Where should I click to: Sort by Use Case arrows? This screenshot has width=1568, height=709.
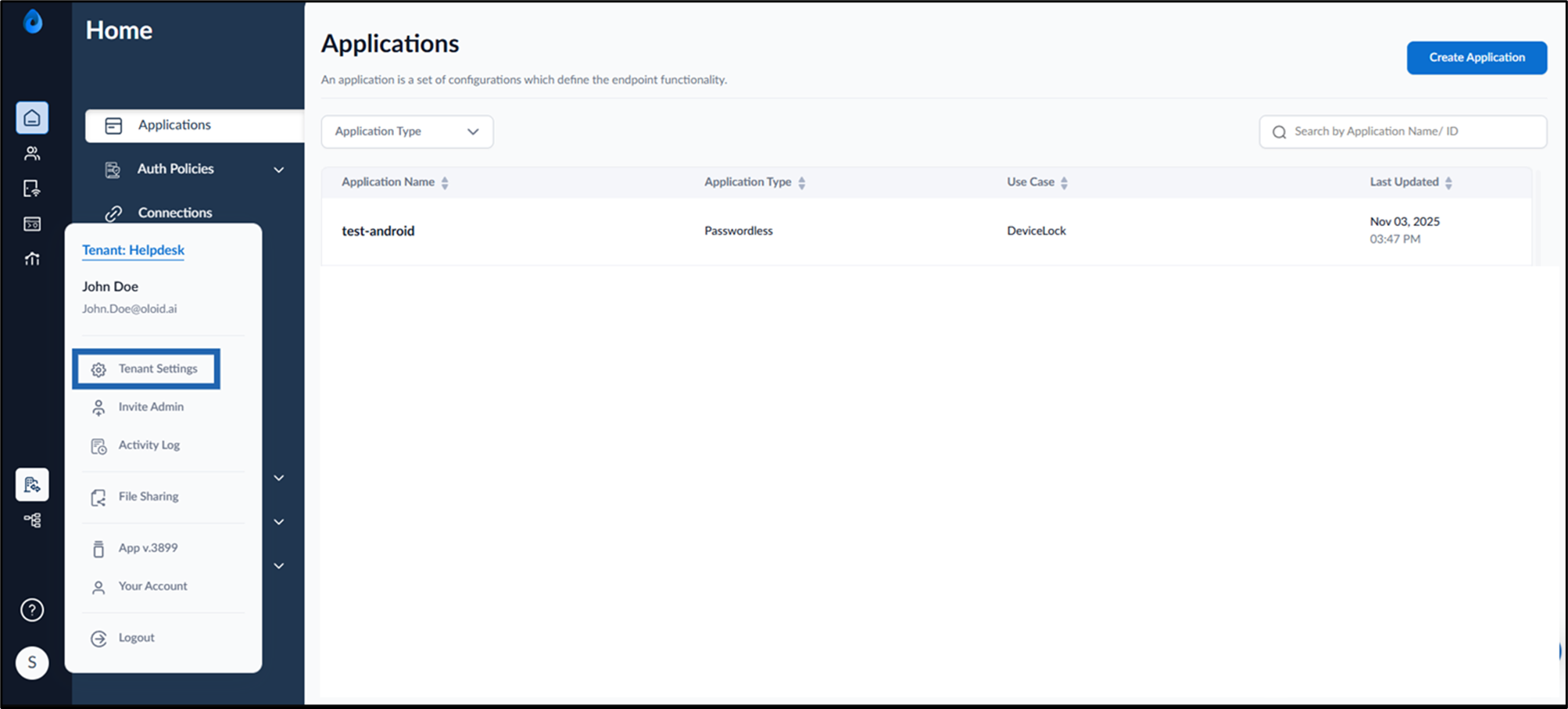(x=1064, y=183)
